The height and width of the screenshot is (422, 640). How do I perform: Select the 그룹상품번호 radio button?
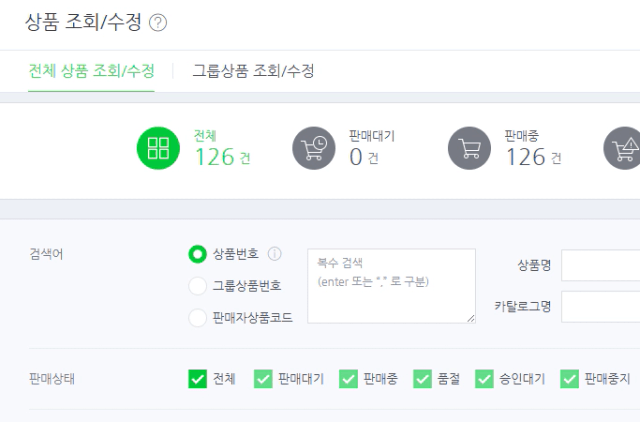[x=197, y=286]
